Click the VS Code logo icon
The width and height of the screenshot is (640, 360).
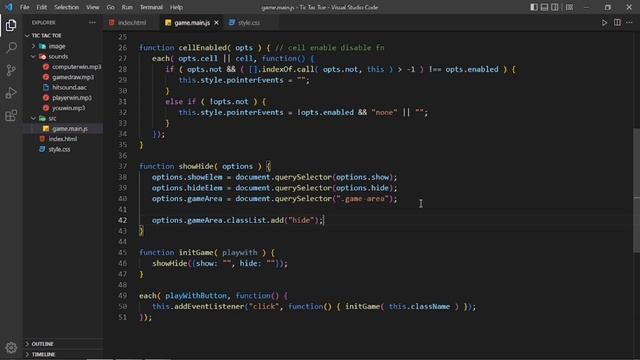pyautogui.click(x=9, y=7)
